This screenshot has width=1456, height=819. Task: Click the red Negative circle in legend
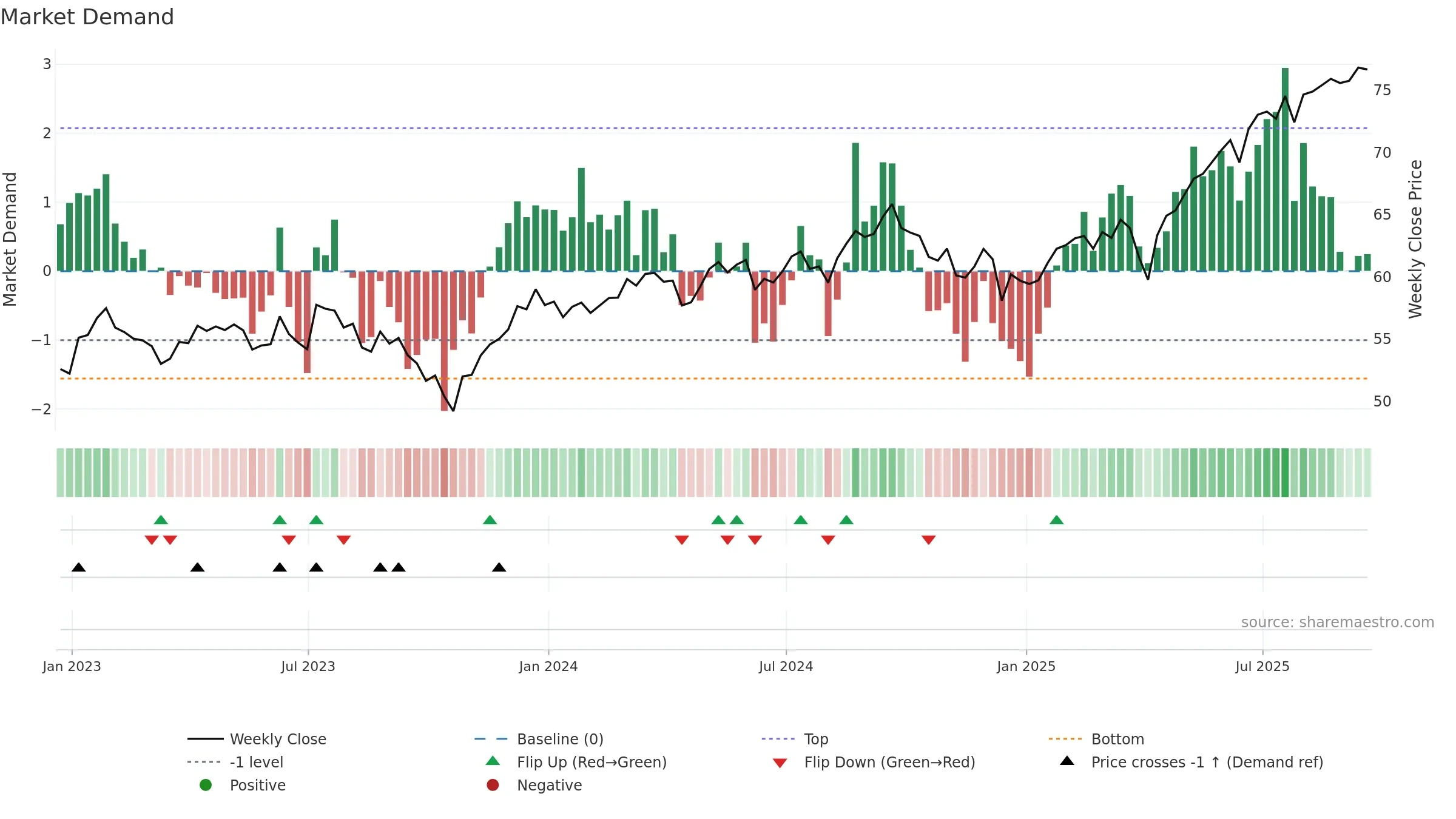point(493,785)
